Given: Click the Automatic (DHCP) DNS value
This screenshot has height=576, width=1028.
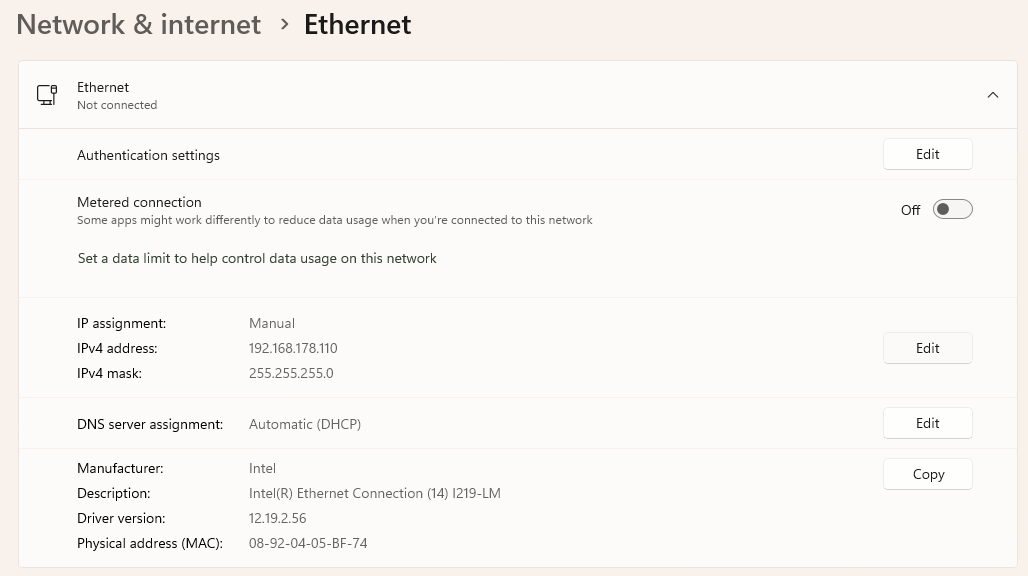Looking at the screenshot, I should (305, 424).
